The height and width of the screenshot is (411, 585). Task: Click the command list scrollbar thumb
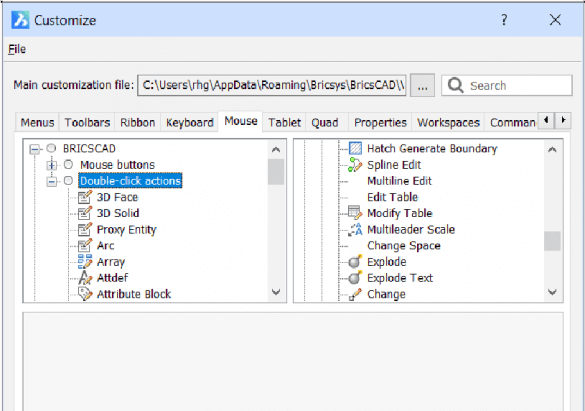pyautogui.click(x=552, y=241)
